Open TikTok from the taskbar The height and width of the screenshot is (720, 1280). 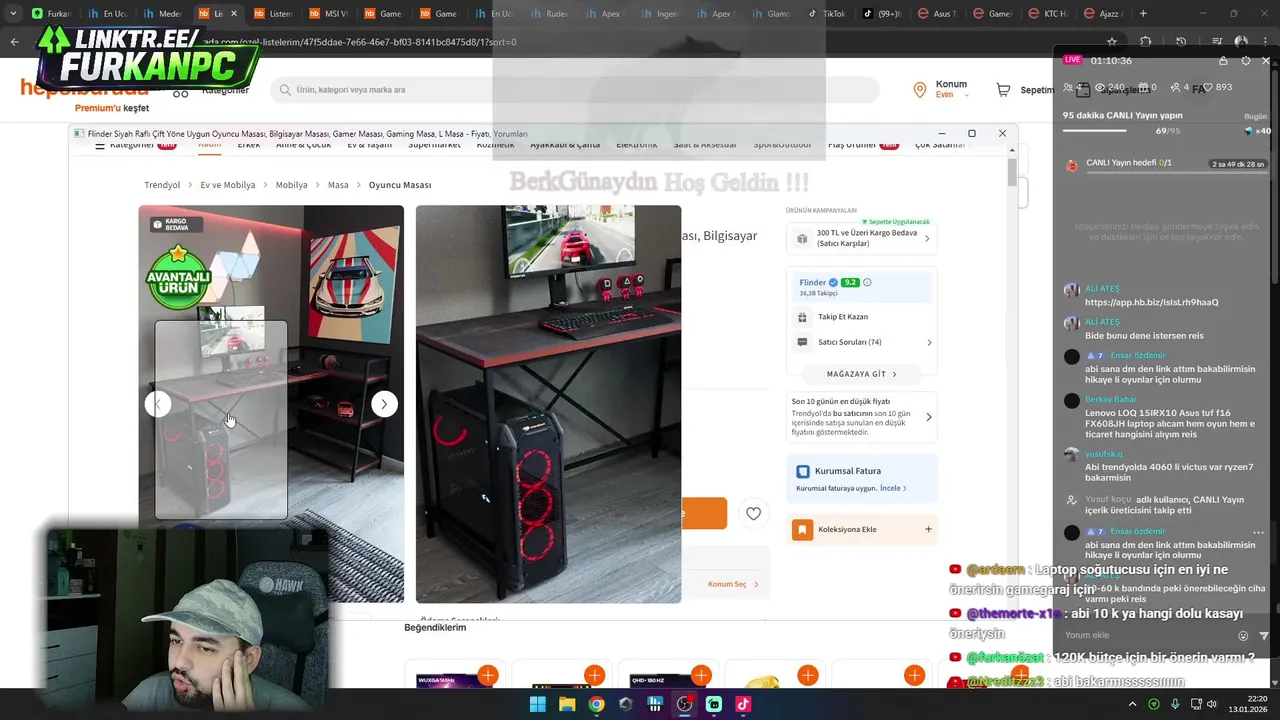(x=743, y=704)
